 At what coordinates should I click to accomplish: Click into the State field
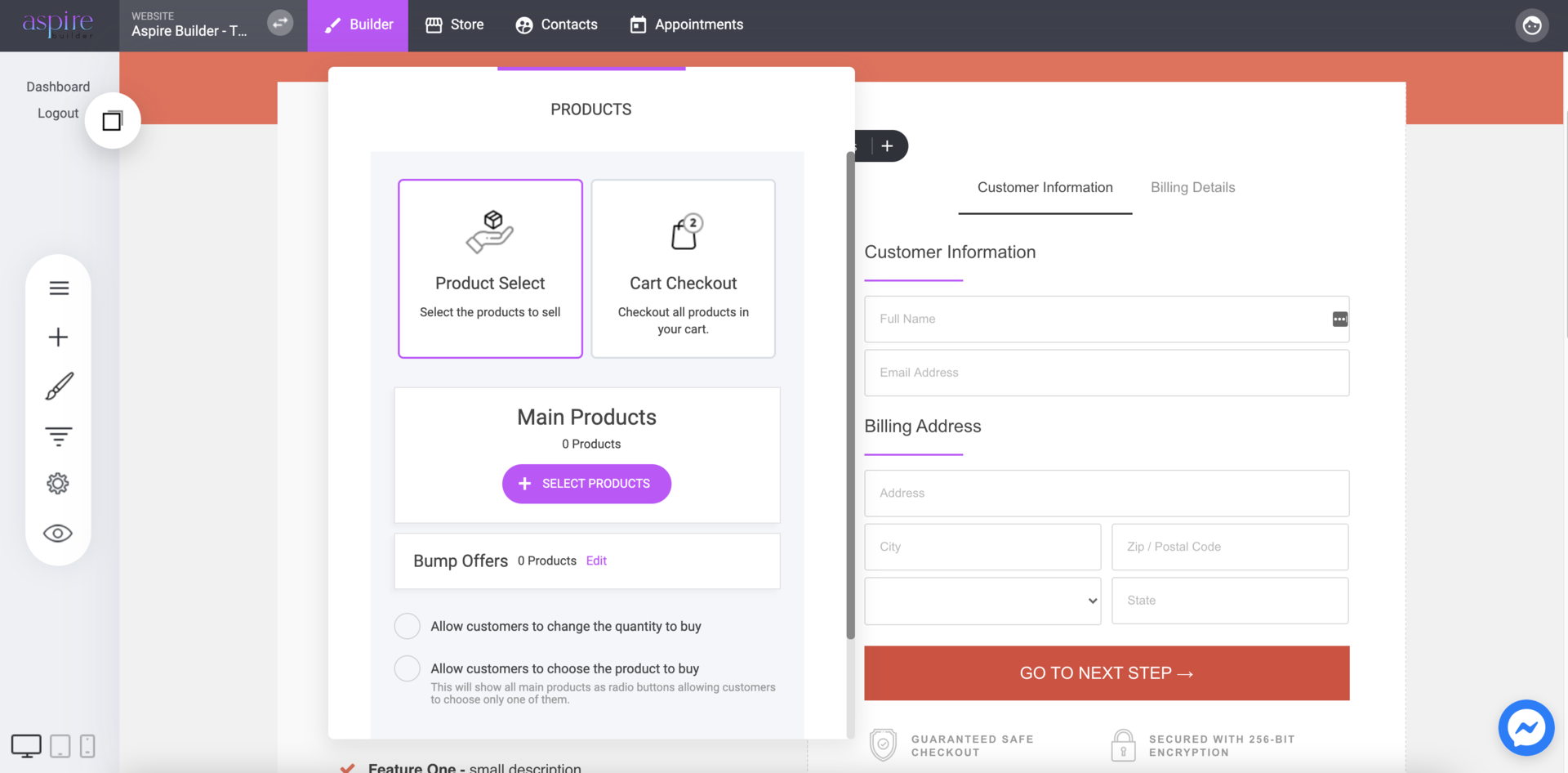point(1230,601)
